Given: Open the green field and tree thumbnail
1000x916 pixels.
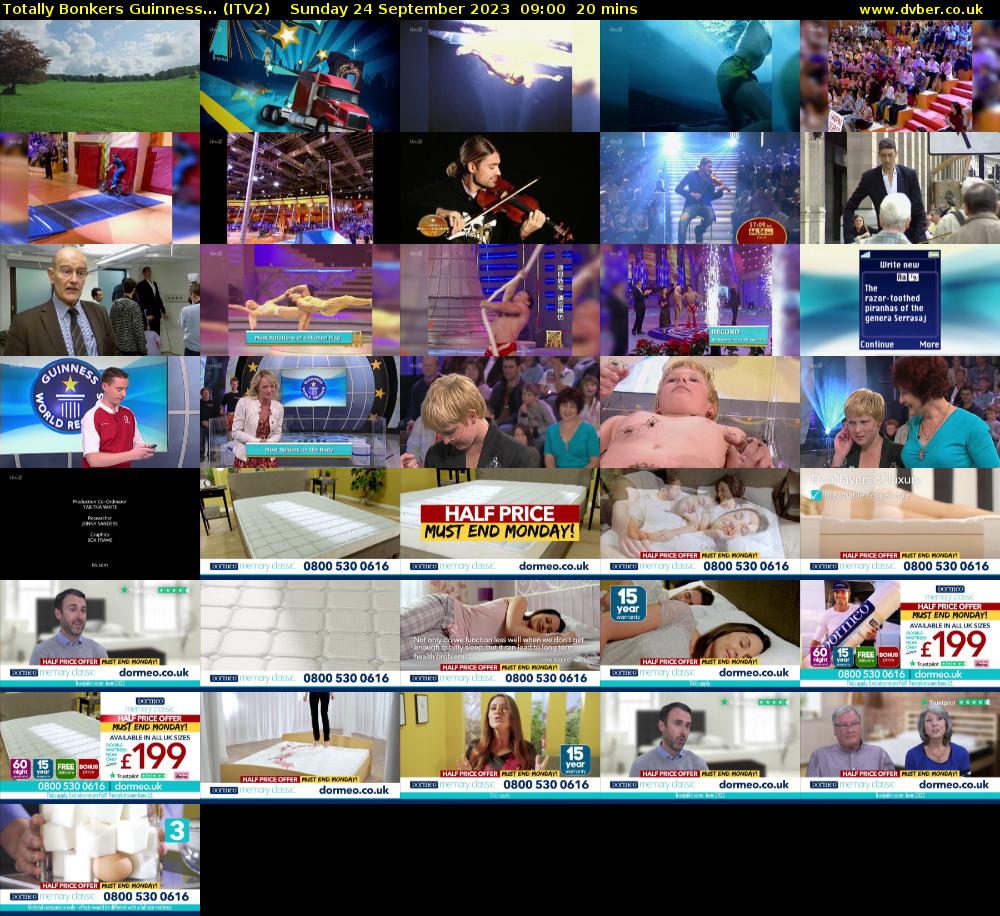Looking at the screenshot, I should pos(100,76).
